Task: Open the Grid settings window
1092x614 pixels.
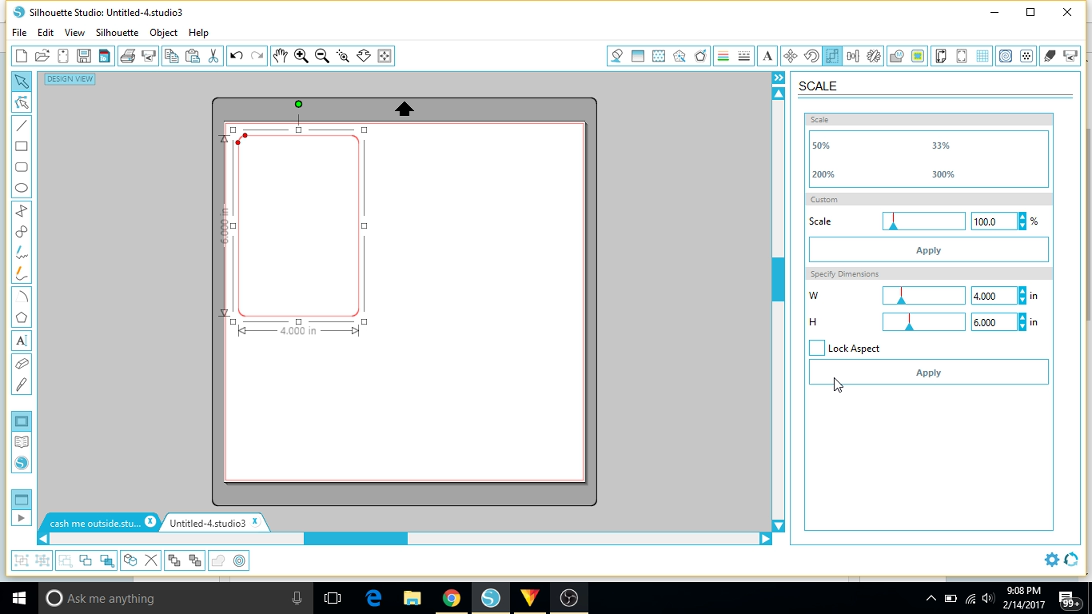Action: tap(982, 56)
